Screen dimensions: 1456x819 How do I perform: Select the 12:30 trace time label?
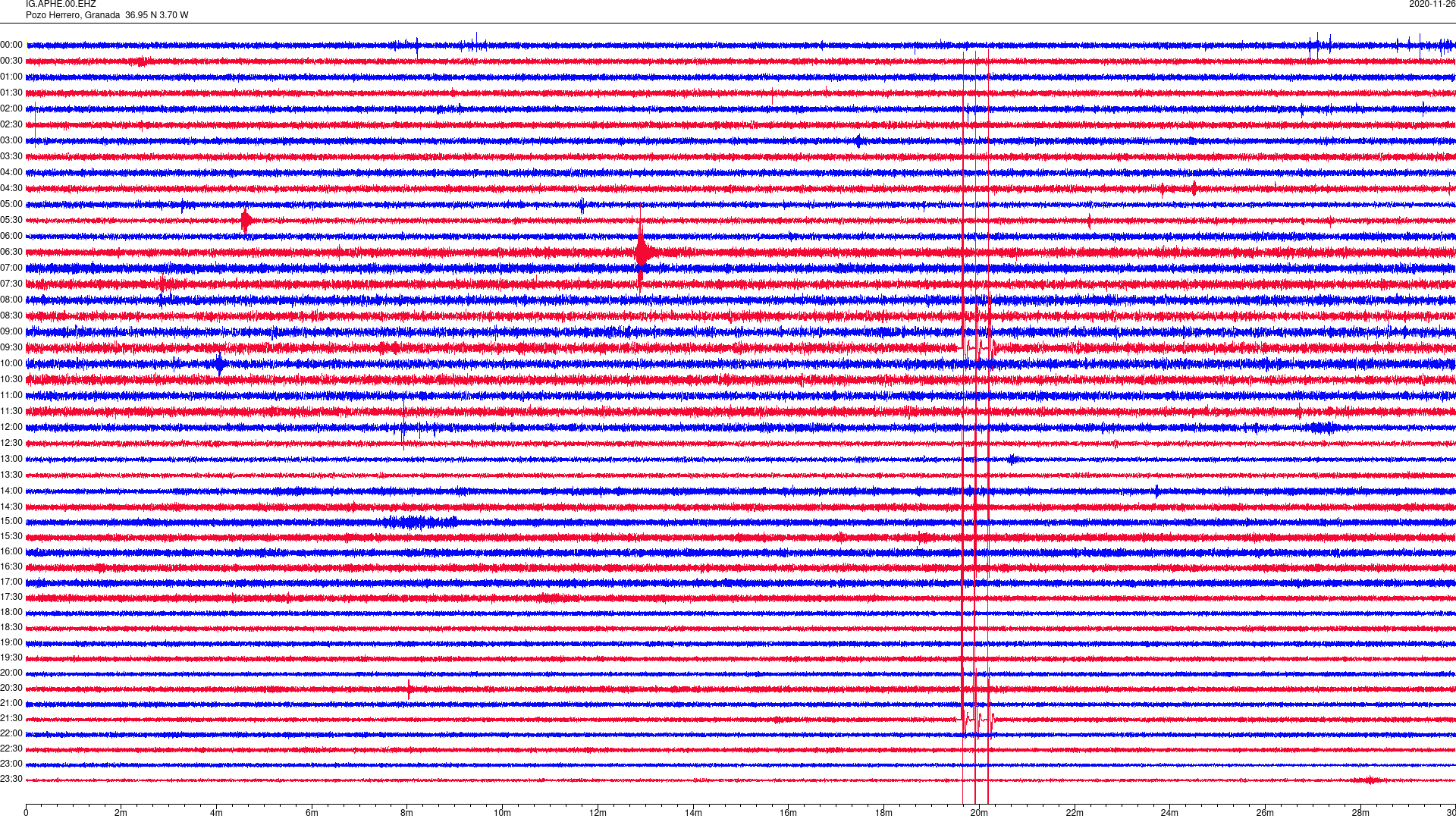tap(11, 443)
